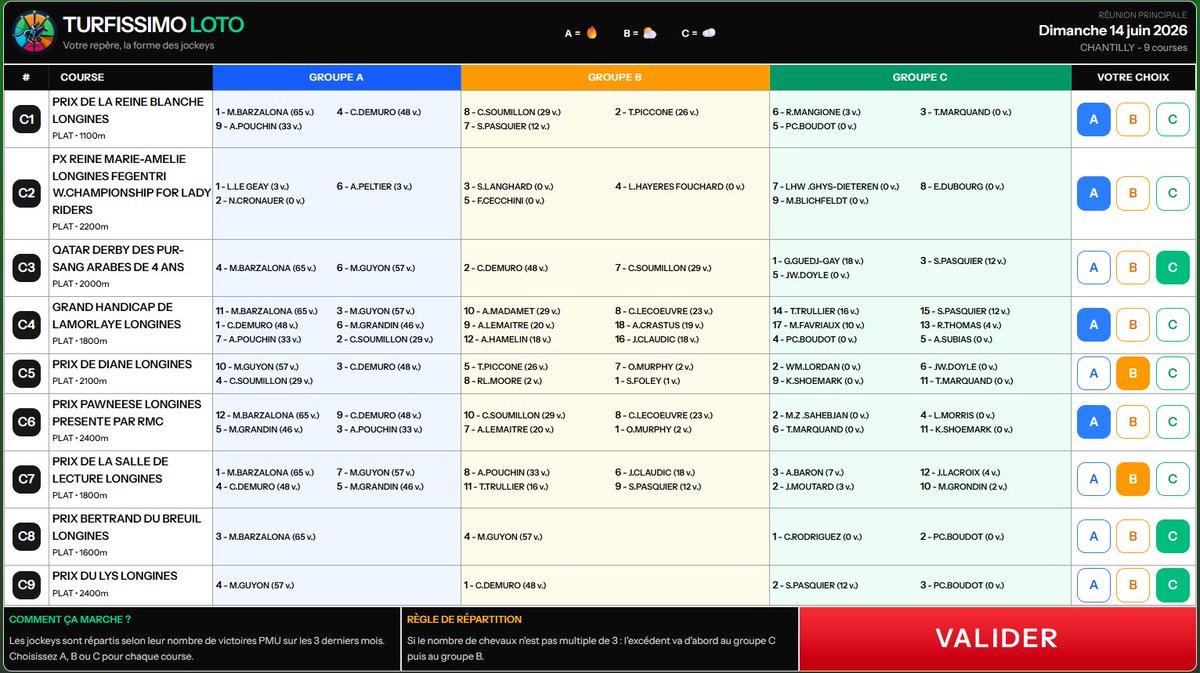The height and width of the screenshot is (673, 1200).
Task: Click 14 - T.TRULLIER (16 v.) entry
Action: (x=817, y=311)
